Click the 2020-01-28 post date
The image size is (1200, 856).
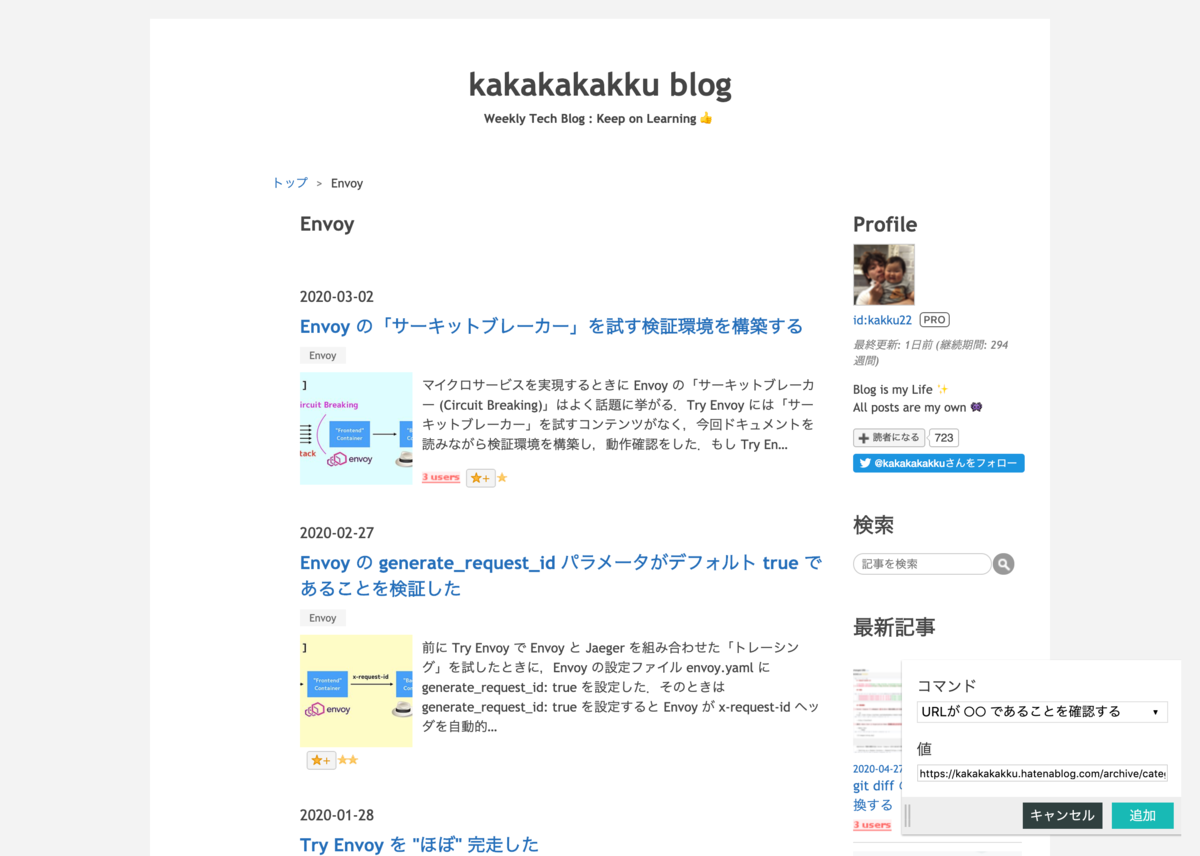(337, 815)
